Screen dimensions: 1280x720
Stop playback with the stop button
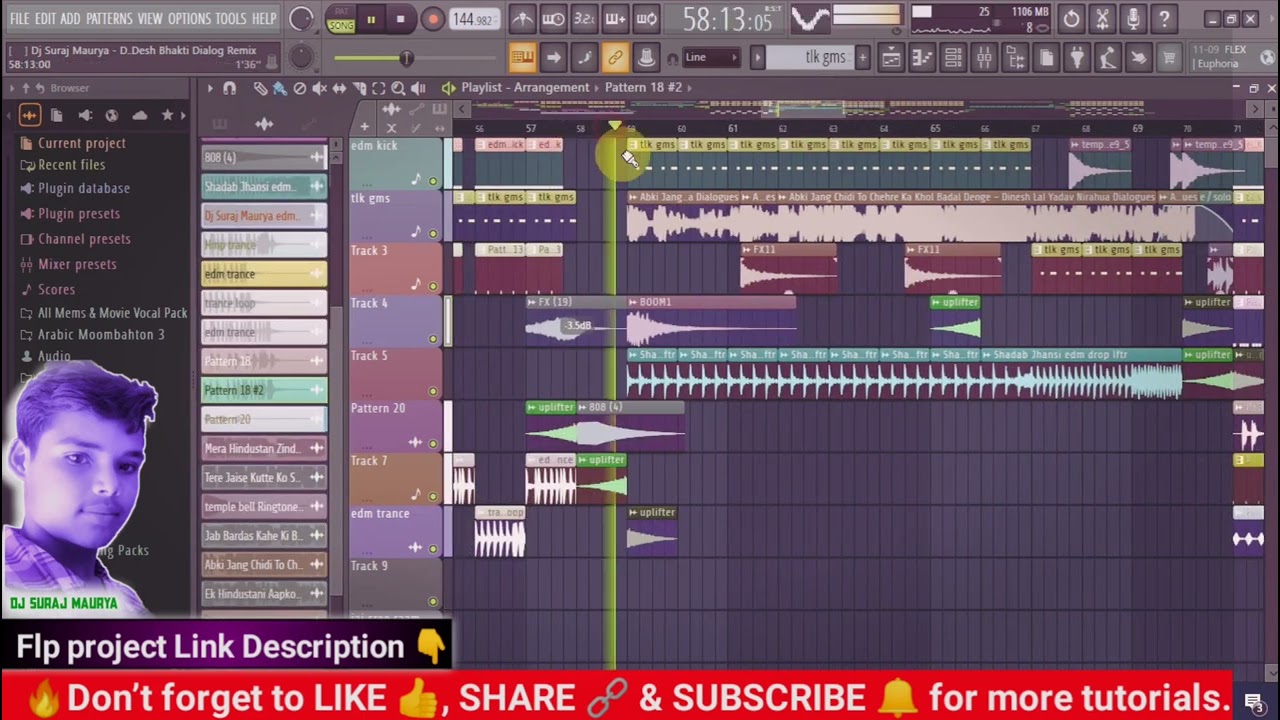click(400, 19)
